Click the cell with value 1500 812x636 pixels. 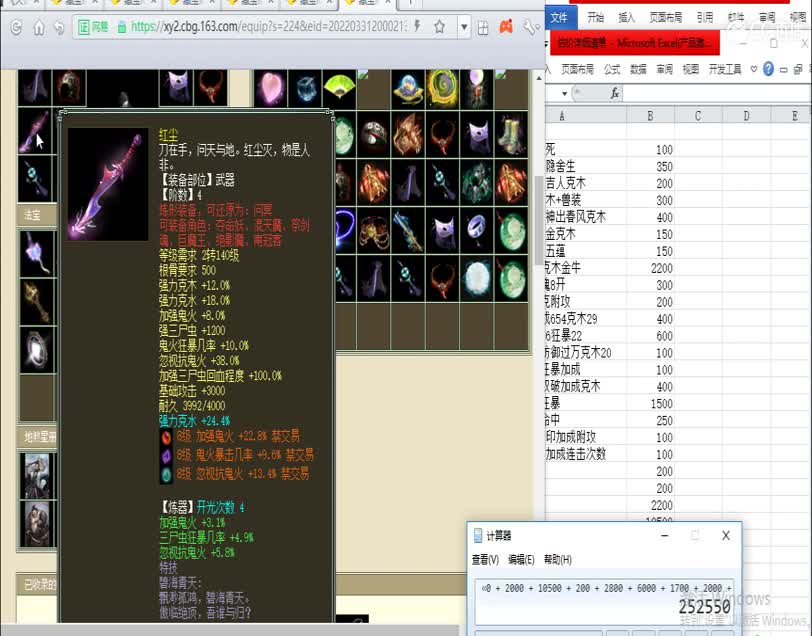(650, 404)
